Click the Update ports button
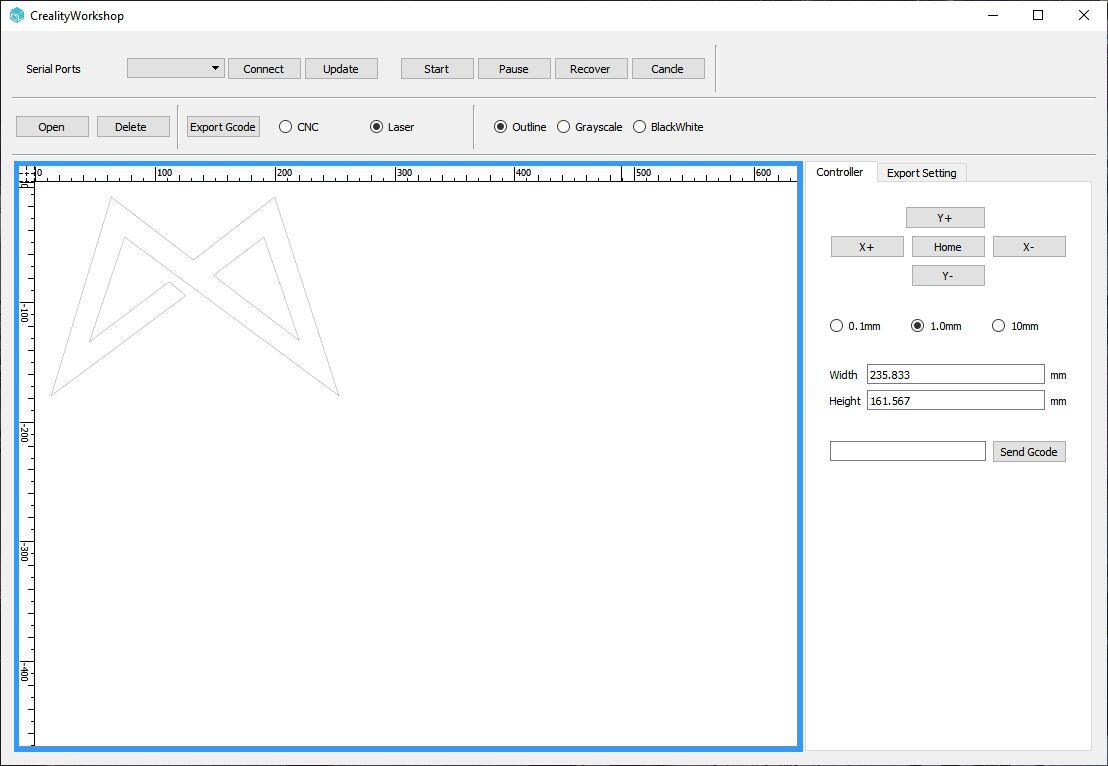Viewport: 1108px width, 766px height. (340, 68)
